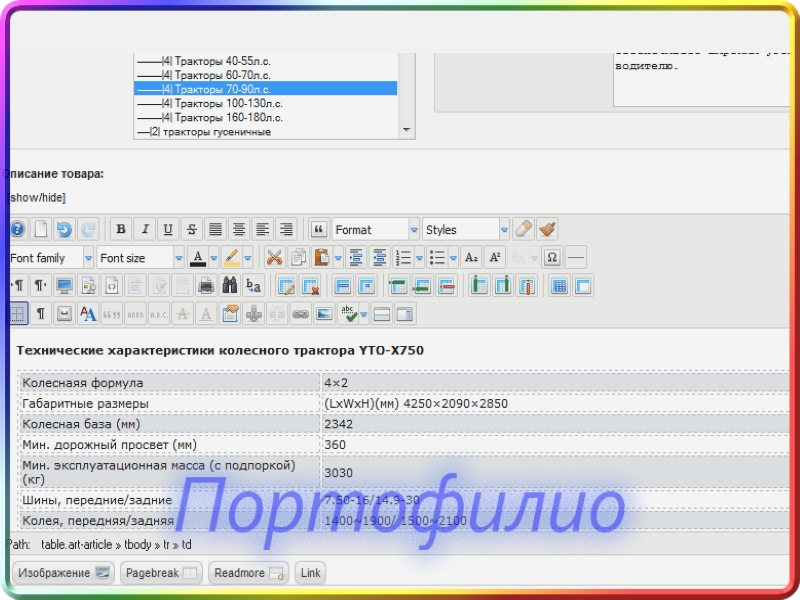Apply superscript formatting
800x600 pixels.
click(495, 258)
